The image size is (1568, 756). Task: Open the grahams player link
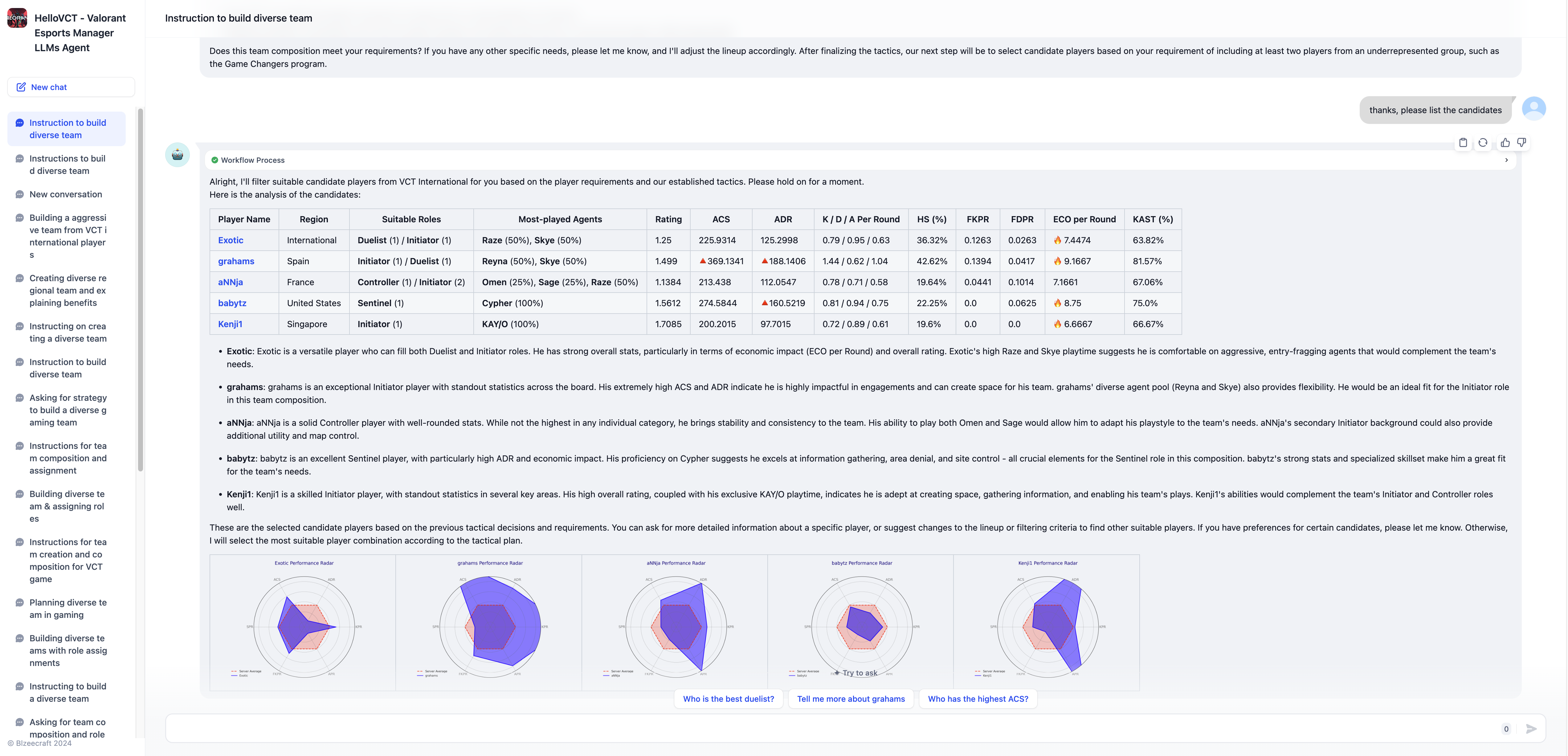(235, 261)
